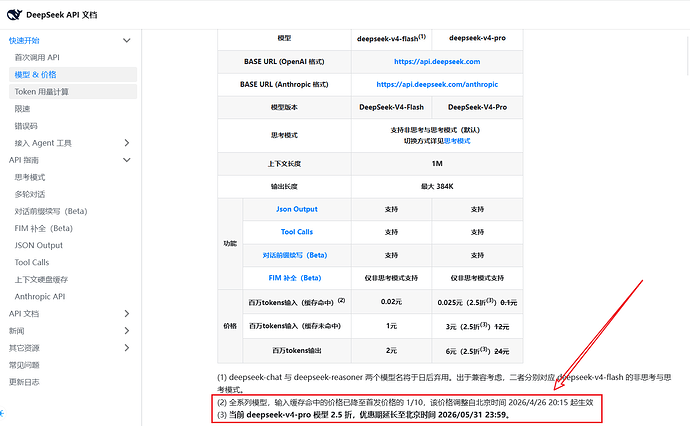Open the 快速开始 sidebar heading
Screen dimensions: 690x426
pyautogui.click(x=24, y=40)
